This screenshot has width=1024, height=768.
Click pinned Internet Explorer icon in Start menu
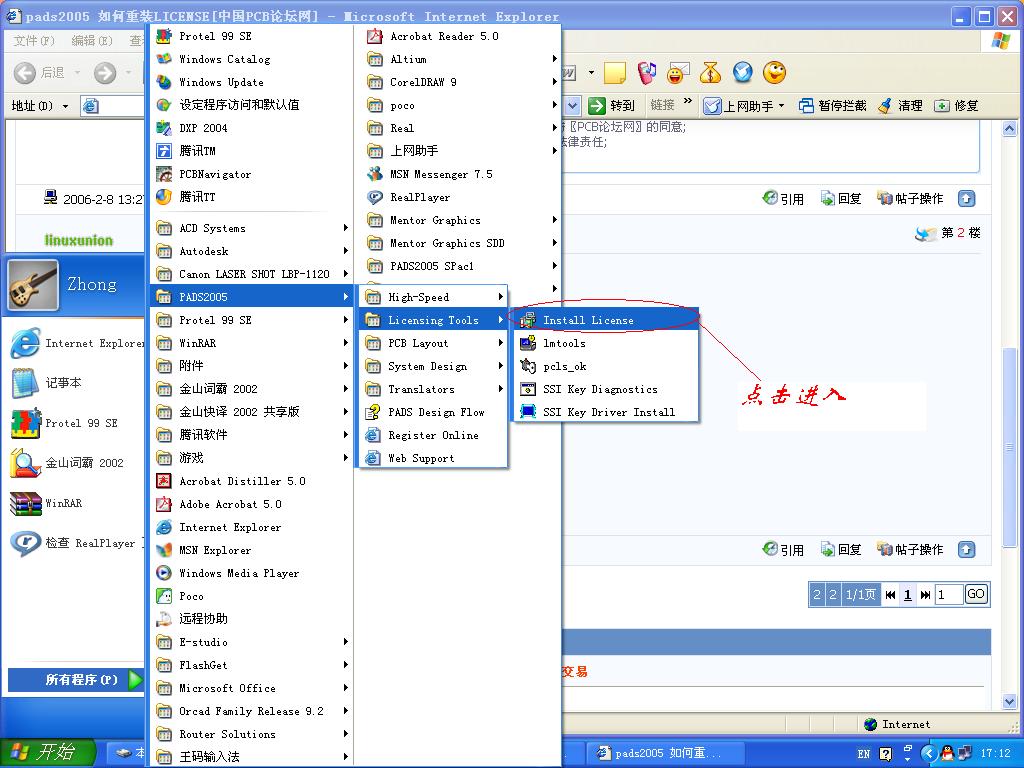(x=25, y=343)
